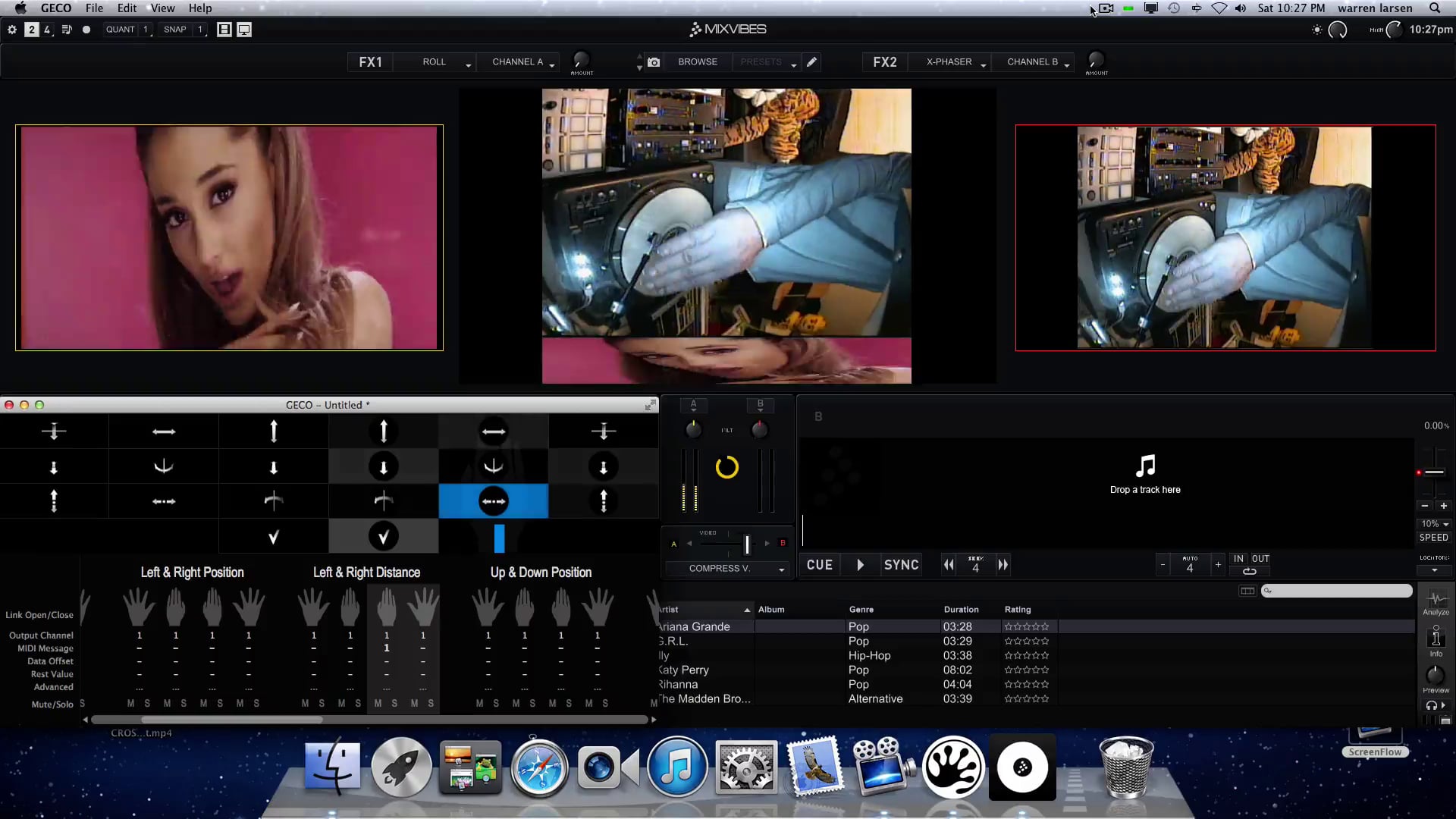This screenshot has height=819, width=1456.
Task: Click the split layout view icon
Action: (224, 30)
